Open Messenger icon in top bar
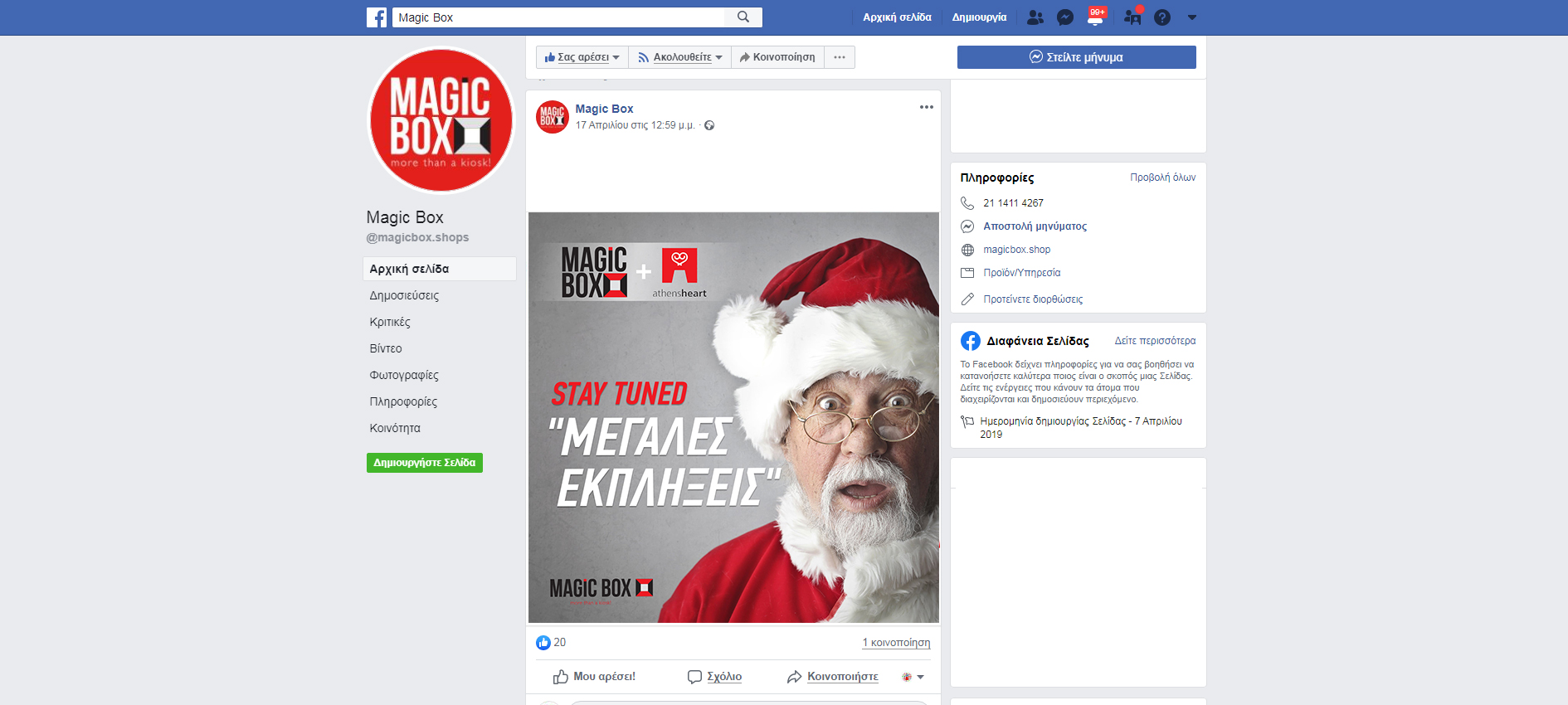Image resolution: width=1568 pixels, height=705 pixels. tap(1065, 17)
